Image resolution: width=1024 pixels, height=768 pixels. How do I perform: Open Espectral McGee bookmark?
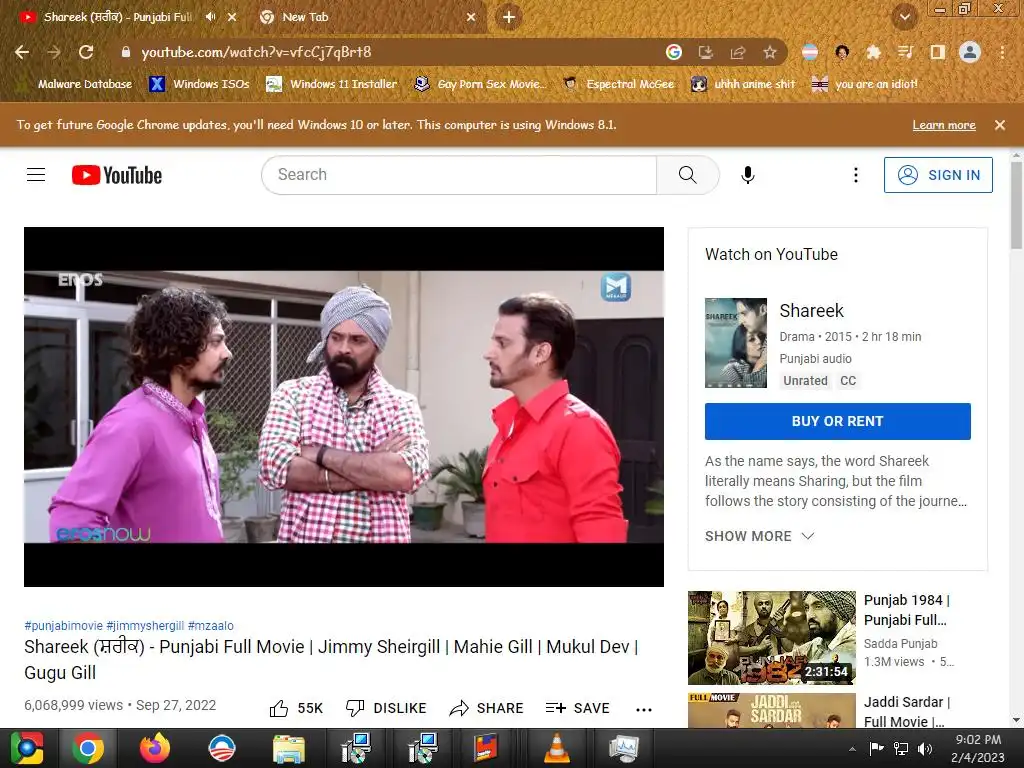(618, 84)
